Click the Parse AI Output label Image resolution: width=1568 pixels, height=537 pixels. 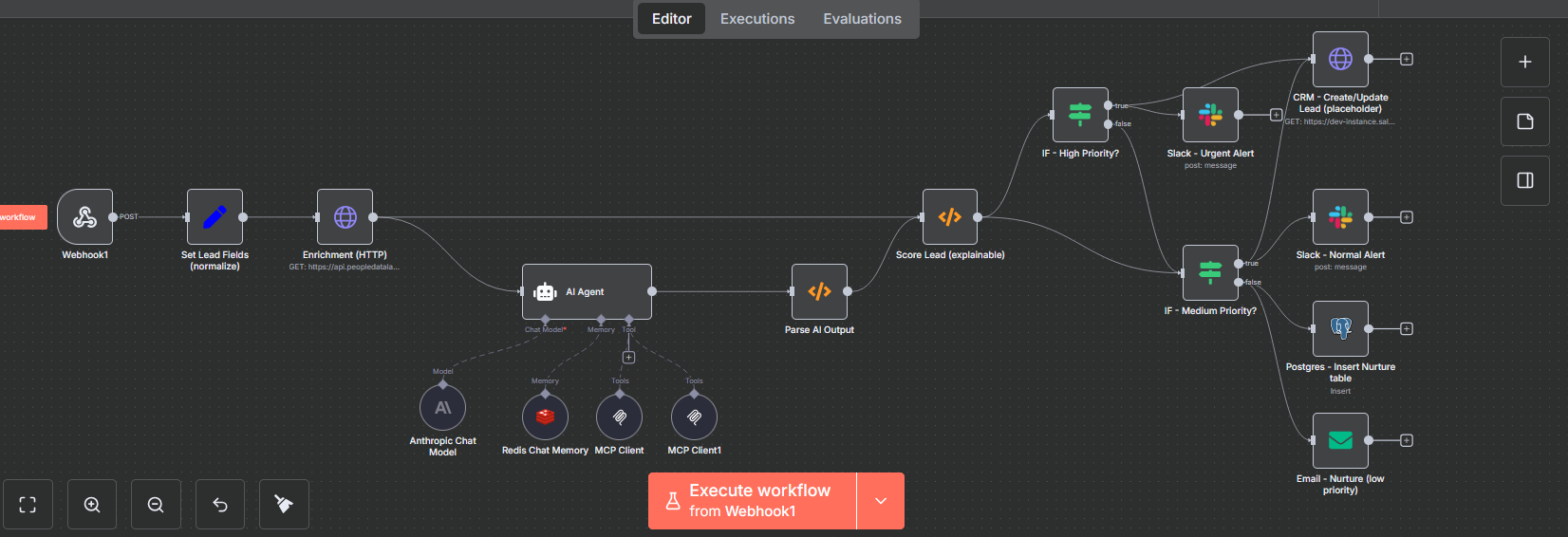[x=819, y=330]
